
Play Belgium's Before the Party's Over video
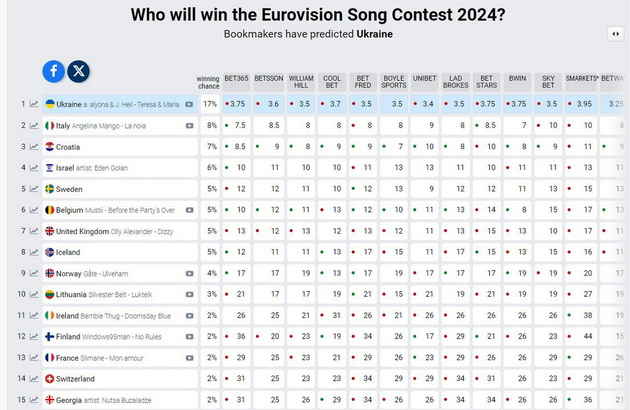(189, 210)
